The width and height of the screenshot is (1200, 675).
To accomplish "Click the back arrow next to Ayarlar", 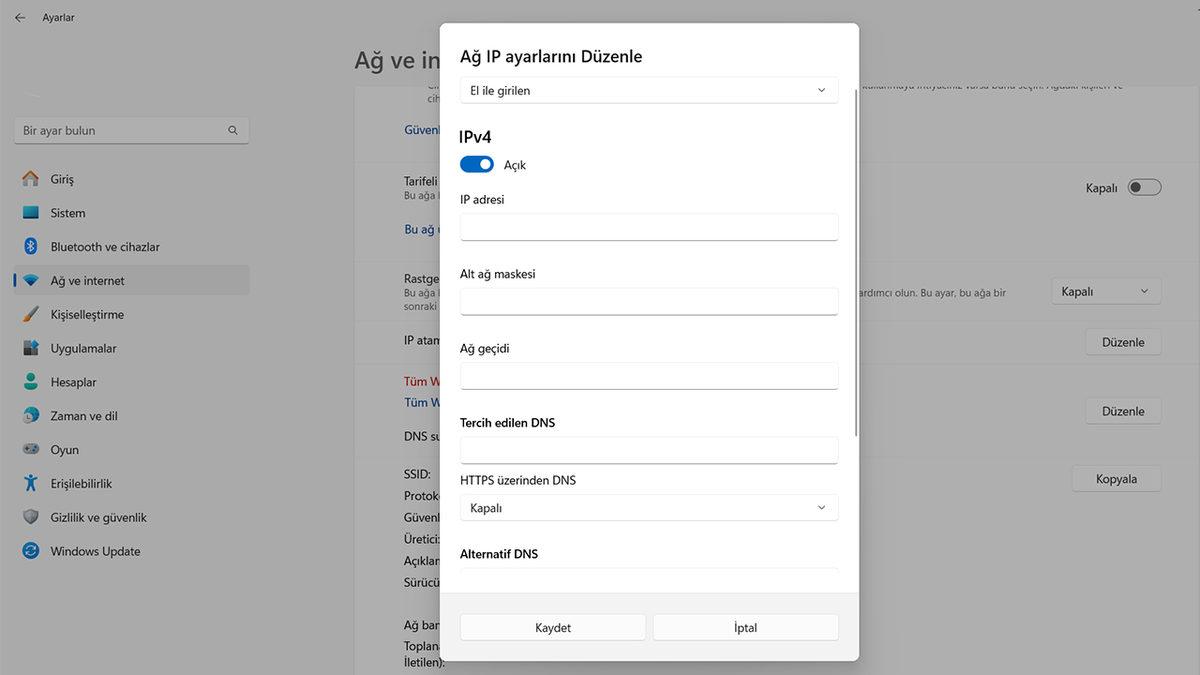I will (18, 17).
